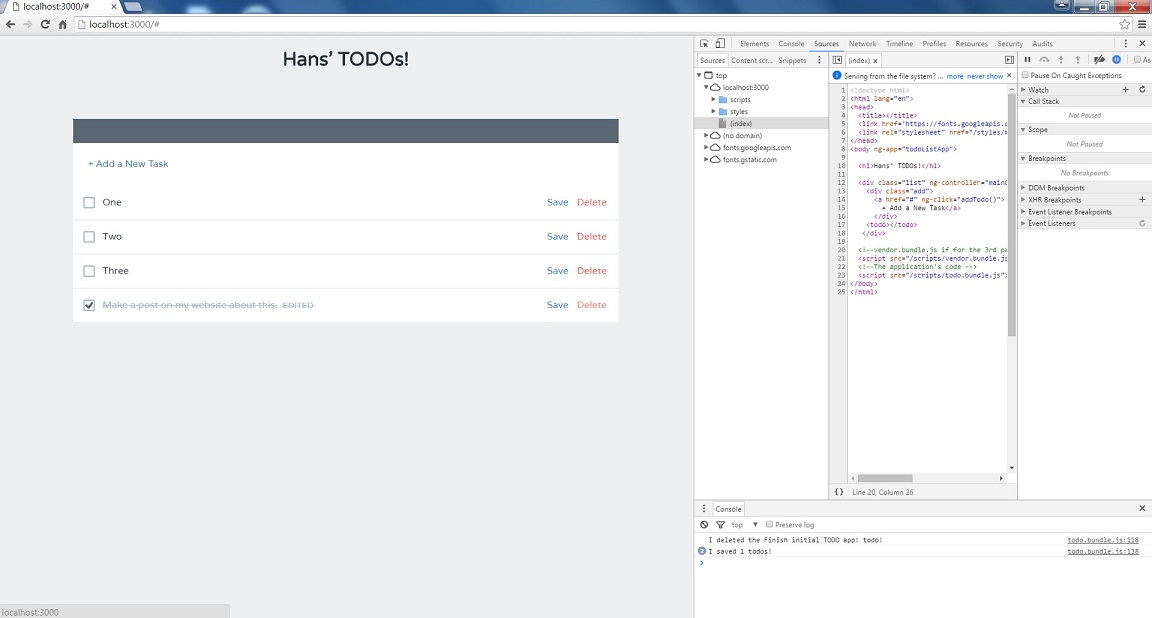Clear the console log

coord(704,525)
